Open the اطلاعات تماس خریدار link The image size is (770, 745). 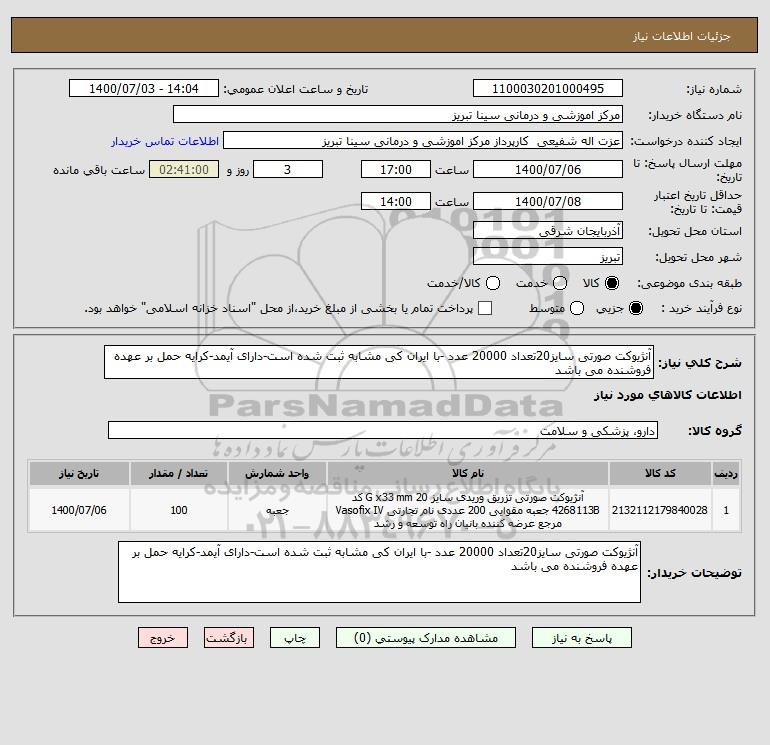point(165,141)
